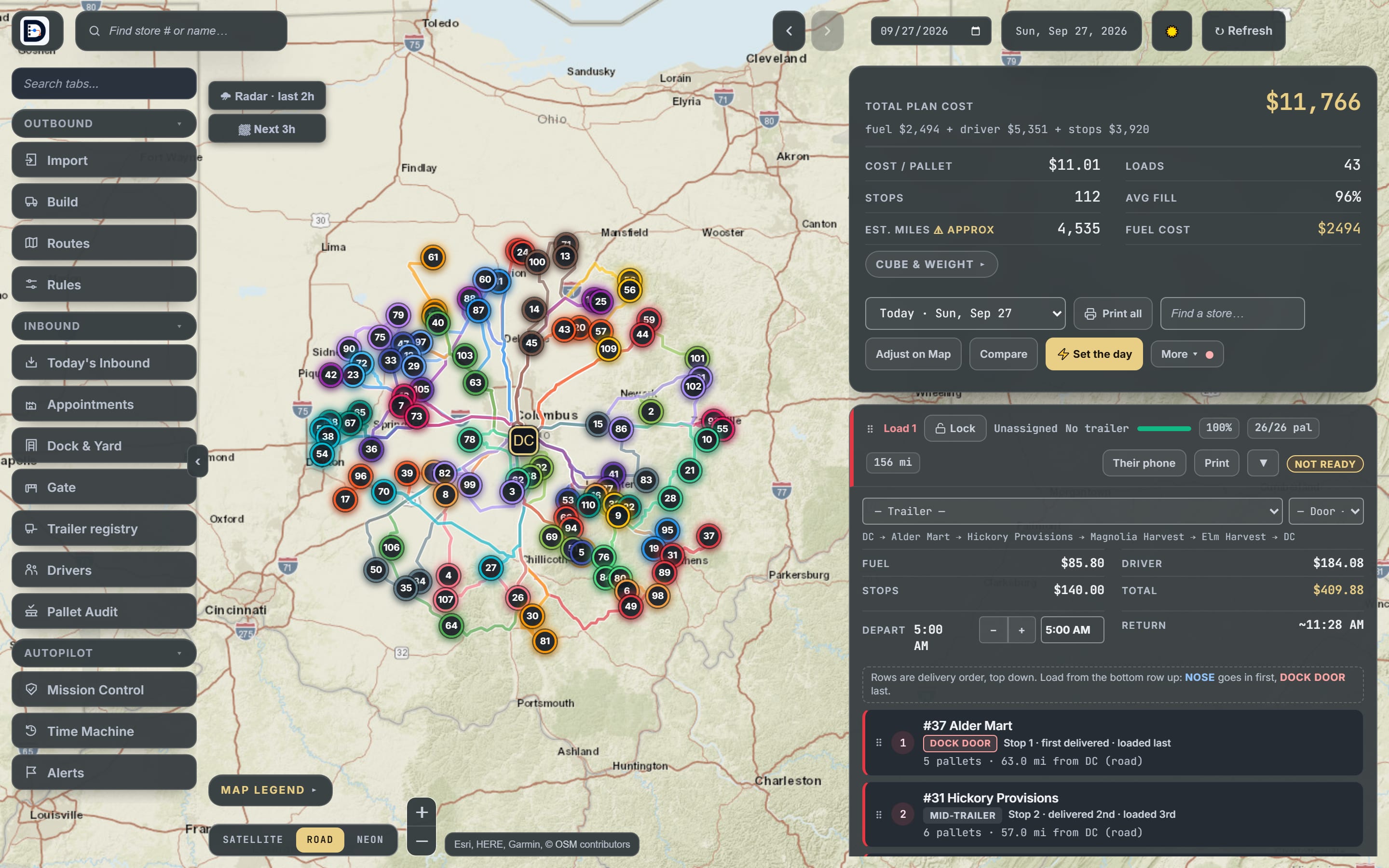Select store marker 37 on map

coord(709,536)
